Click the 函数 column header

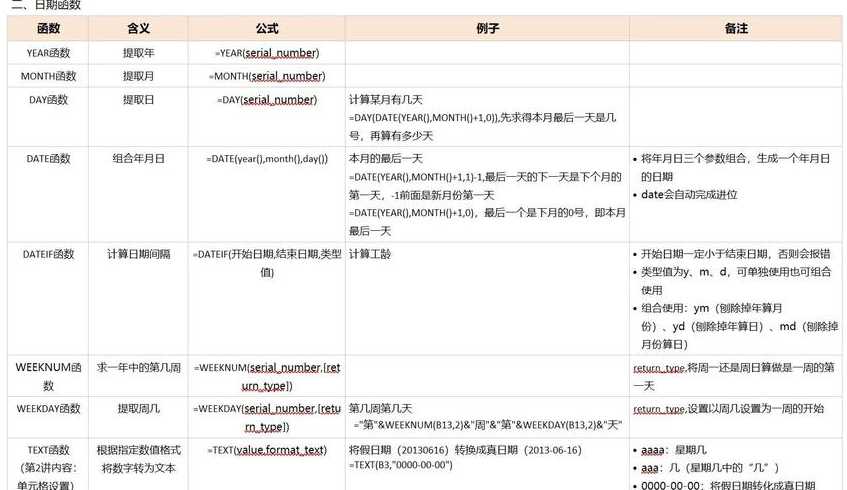[48, 29]
